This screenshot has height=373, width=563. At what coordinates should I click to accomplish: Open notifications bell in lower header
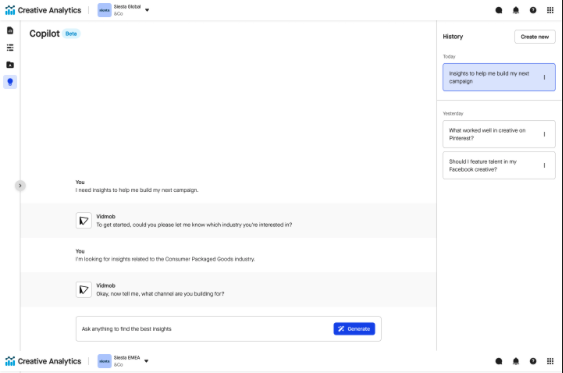(516, 361)
